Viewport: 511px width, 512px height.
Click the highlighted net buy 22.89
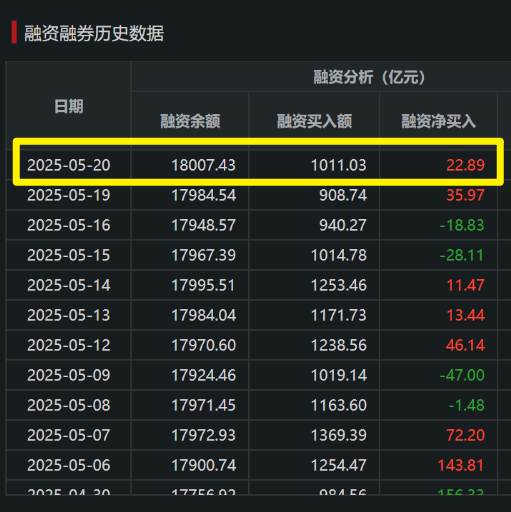pyautogui.click(x=465, y=165)
